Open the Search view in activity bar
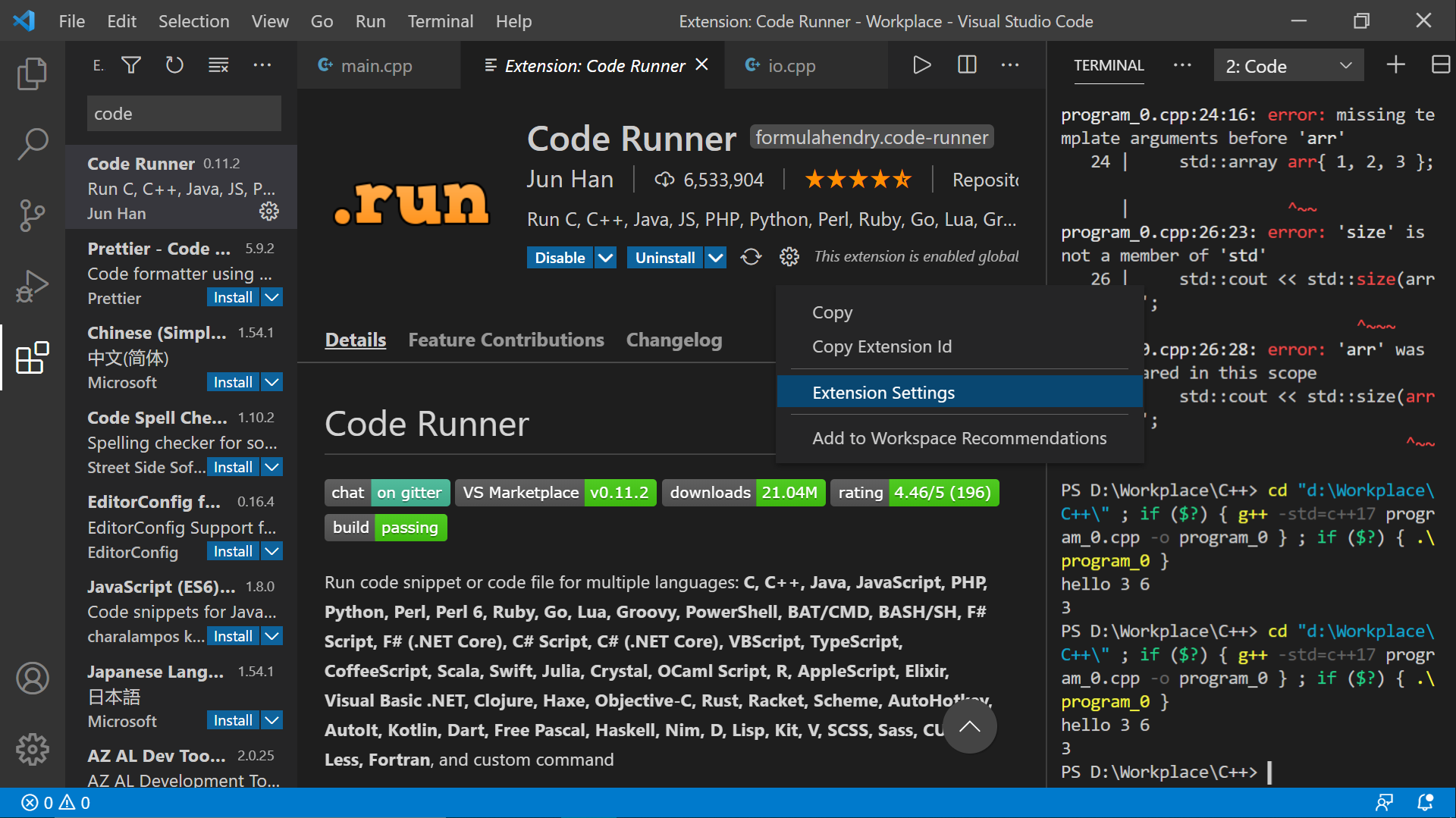1456x818 pixels. pyautogui.click(x=32, y=144)
